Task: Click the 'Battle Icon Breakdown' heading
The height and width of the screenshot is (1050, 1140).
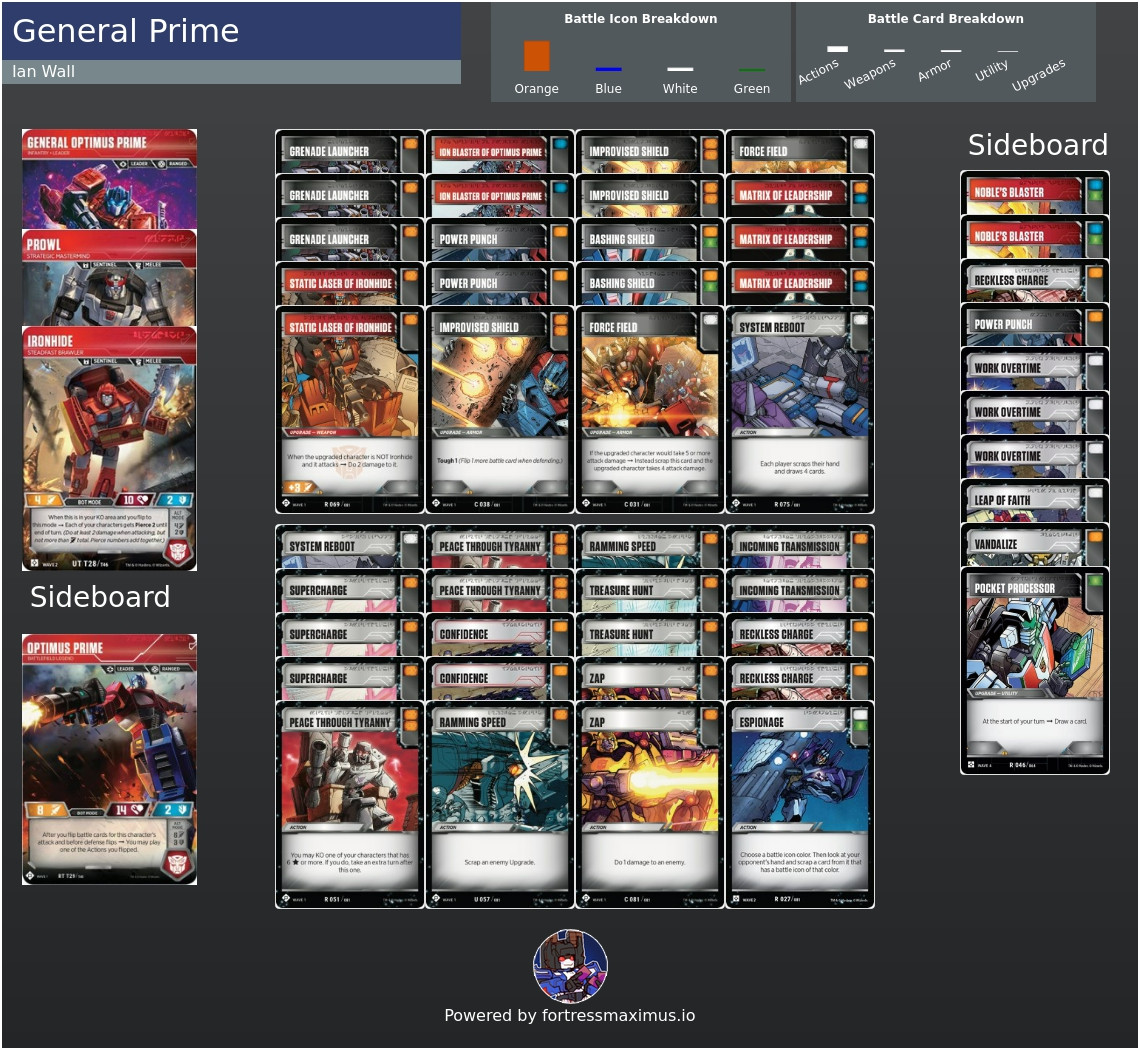Action: pos(641,19)
